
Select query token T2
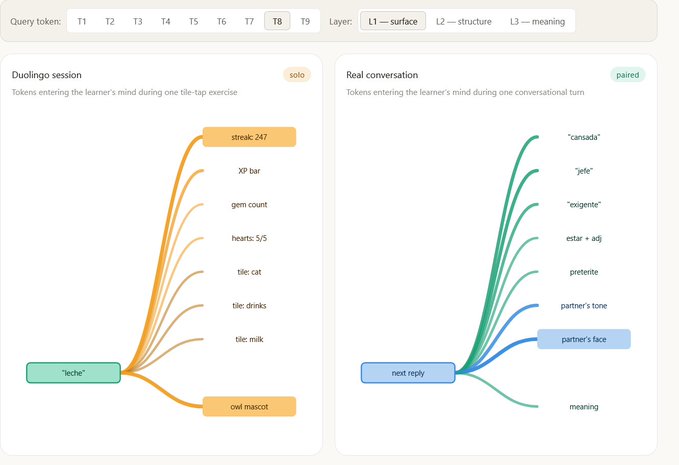(x=110, y=21)
